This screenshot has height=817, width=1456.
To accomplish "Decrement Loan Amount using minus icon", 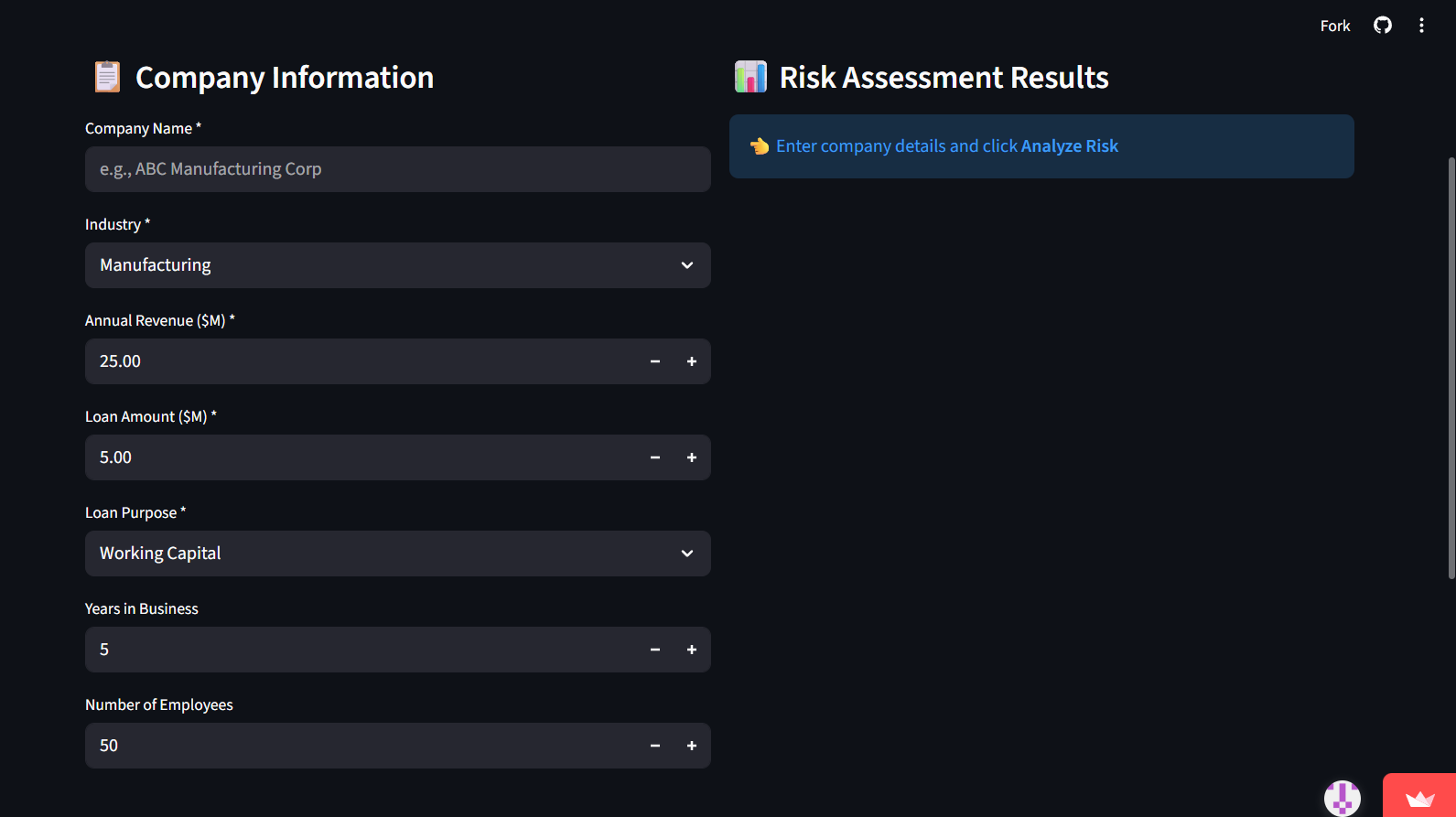I will [x=655, y=457].
